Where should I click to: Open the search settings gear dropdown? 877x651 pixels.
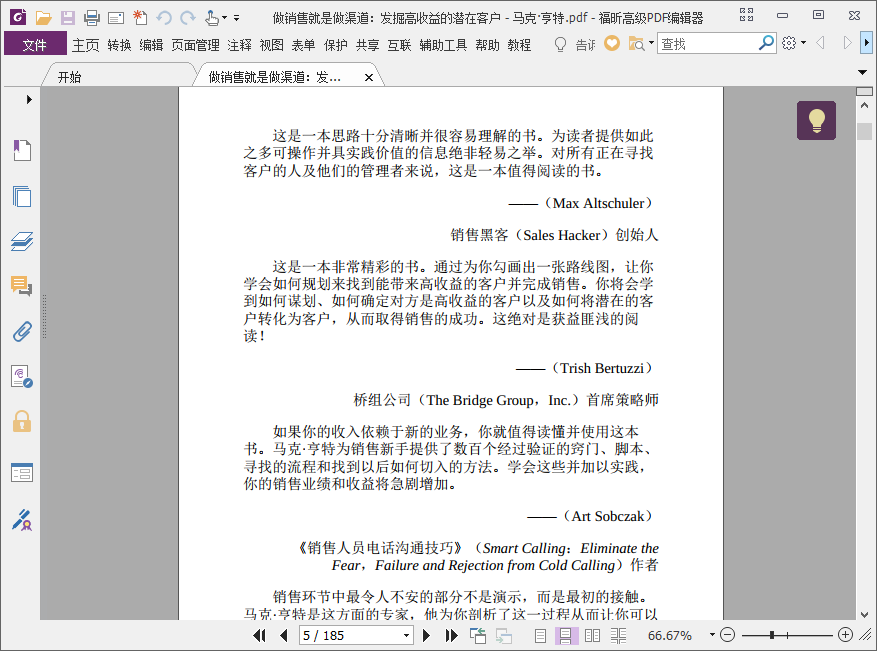coord(794,43)
